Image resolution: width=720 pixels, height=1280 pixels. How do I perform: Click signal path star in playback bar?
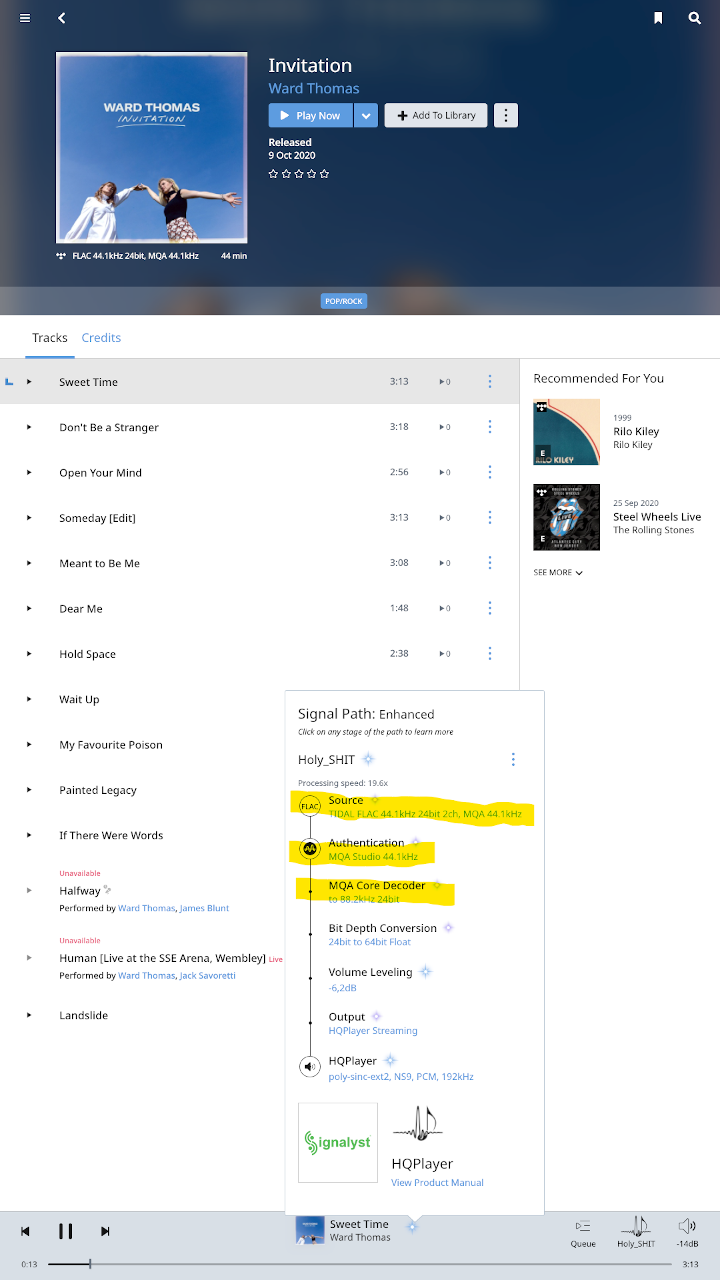[x=412, y=1226]
